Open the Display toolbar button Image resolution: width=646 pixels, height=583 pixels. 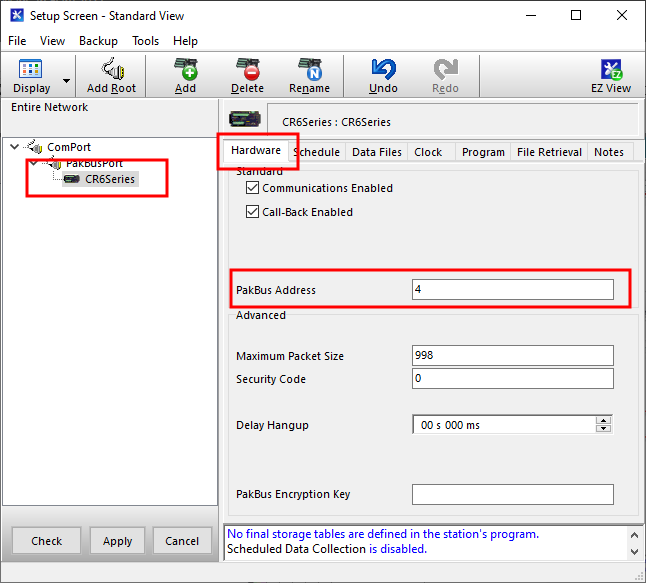(31, 76)
